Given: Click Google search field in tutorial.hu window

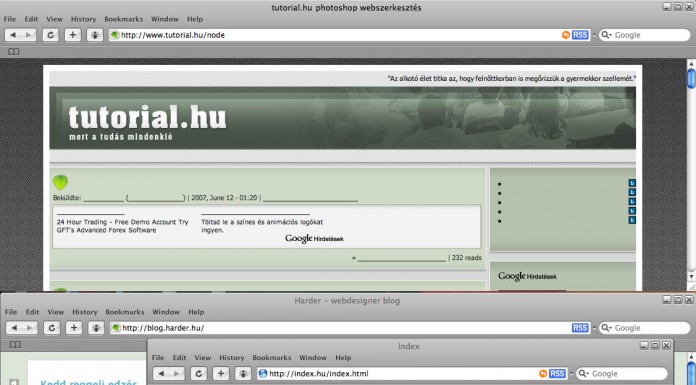Looking at the screenshot, I should 645,35.
